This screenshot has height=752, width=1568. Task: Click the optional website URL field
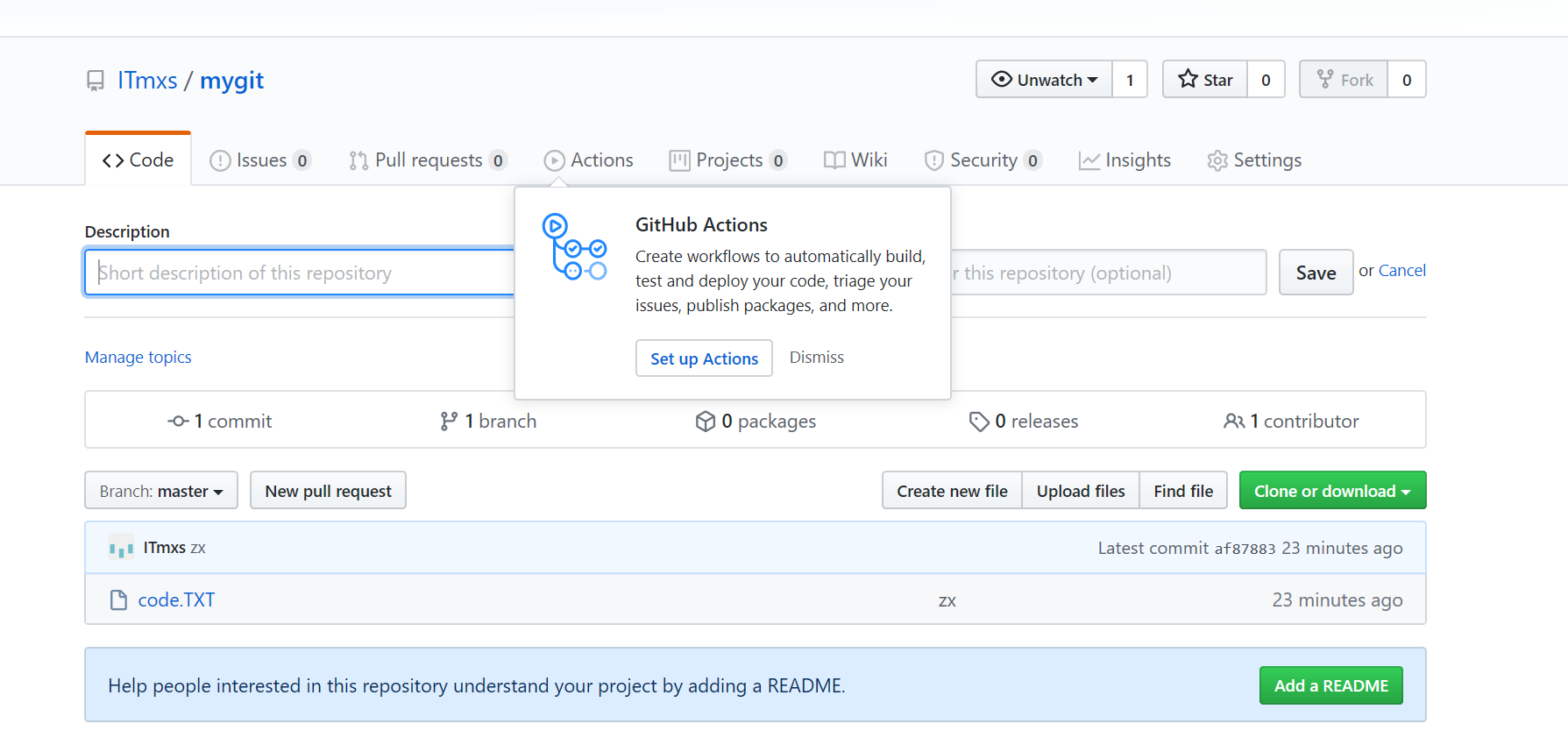(1109, 273)
